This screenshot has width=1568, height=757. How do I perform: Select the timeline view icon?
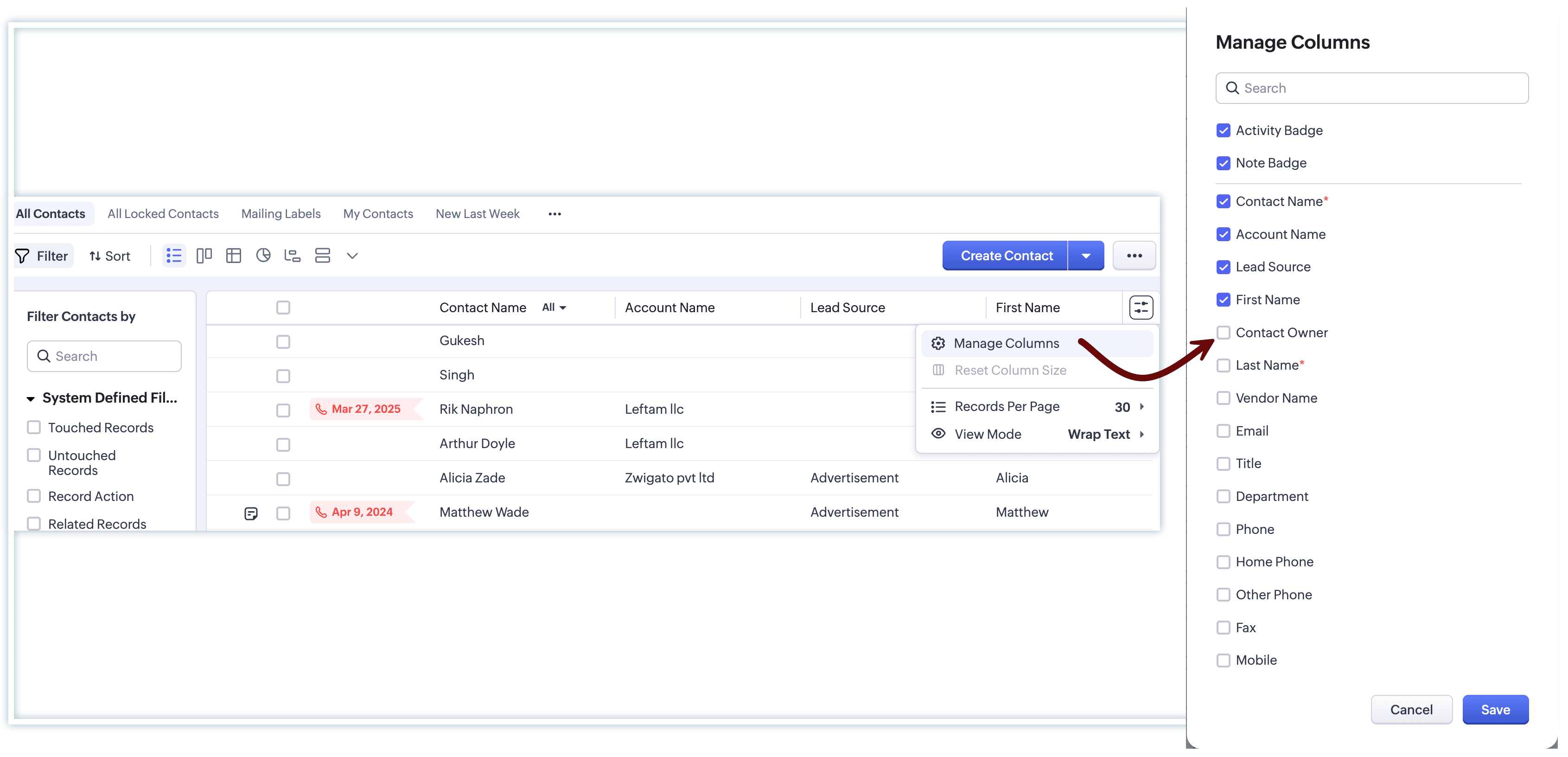pos(292,256)
